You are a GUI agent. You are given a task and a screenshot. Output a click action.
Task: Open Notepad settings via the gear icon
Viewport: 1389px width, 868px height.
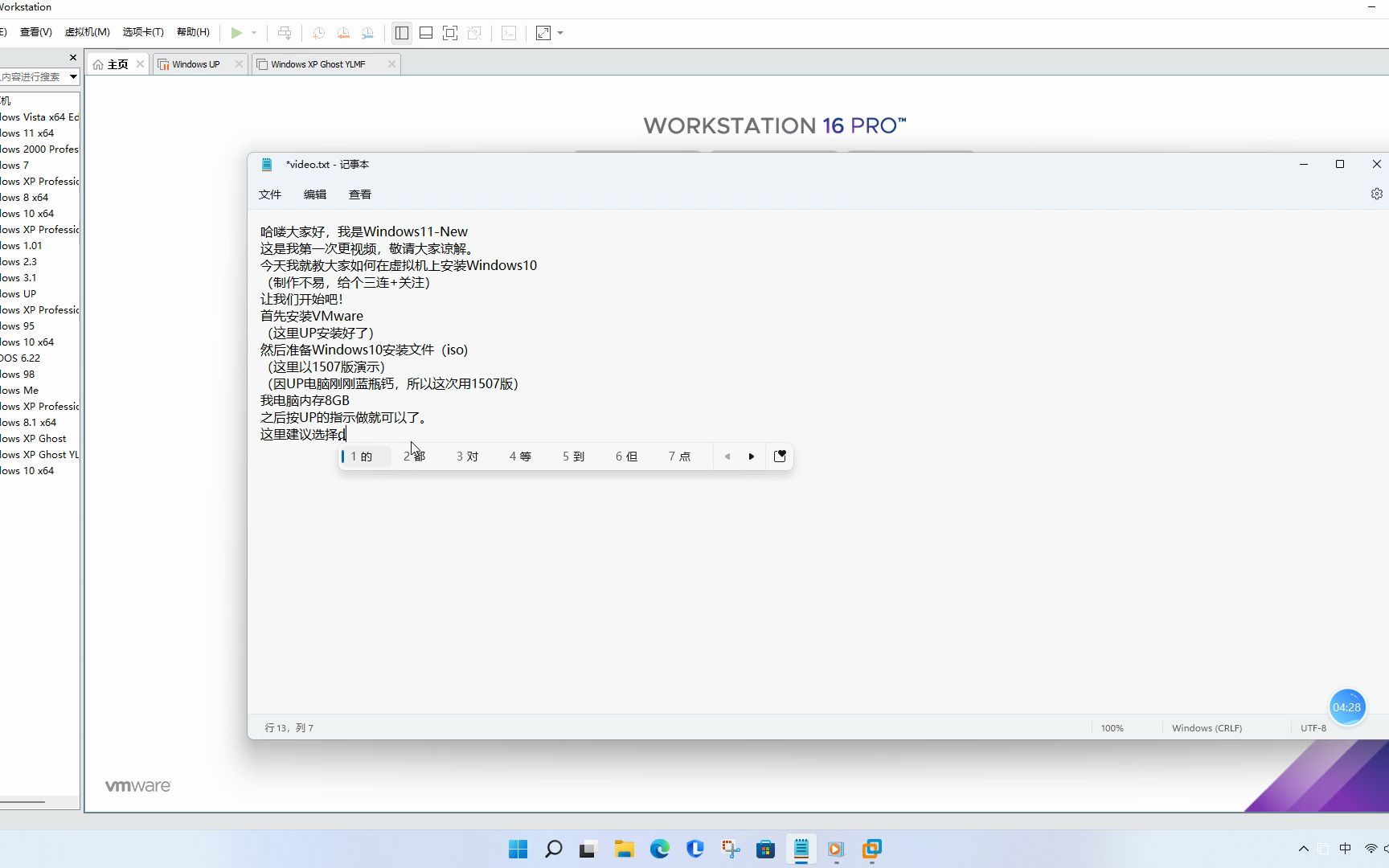click(x=1376, y=193)
